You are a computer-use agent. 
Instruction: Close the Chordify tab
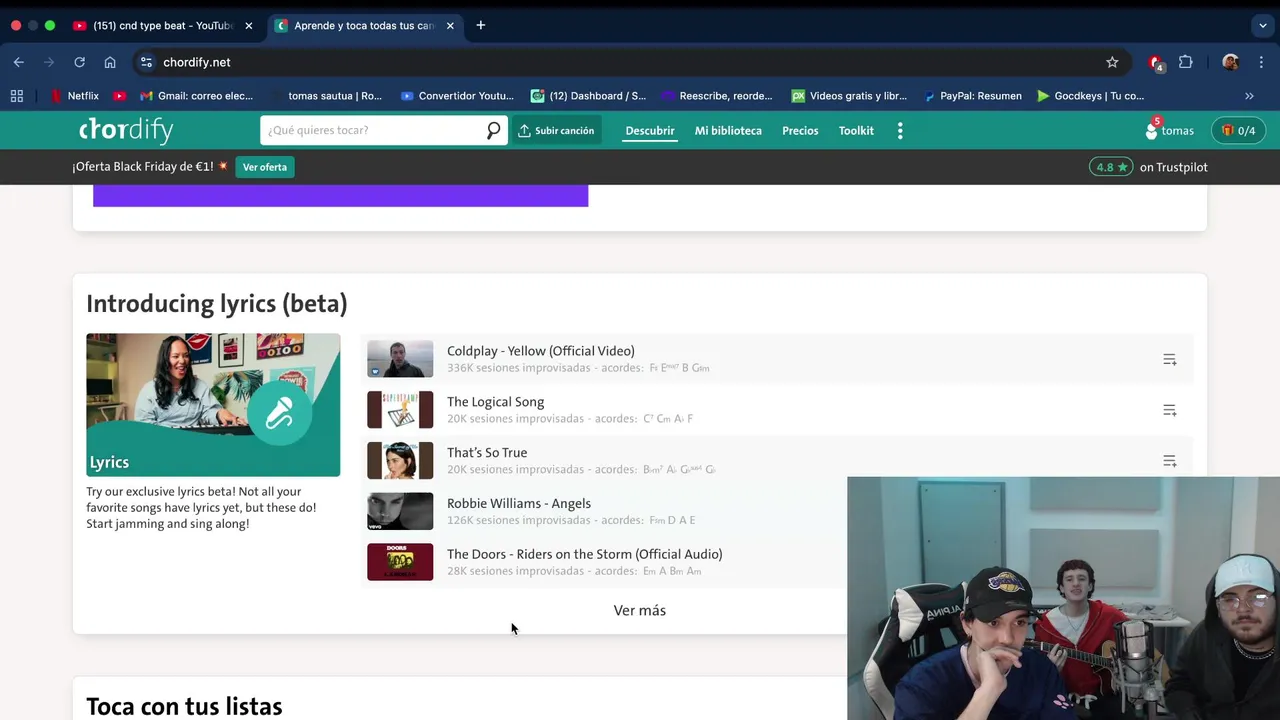point(450,25)
